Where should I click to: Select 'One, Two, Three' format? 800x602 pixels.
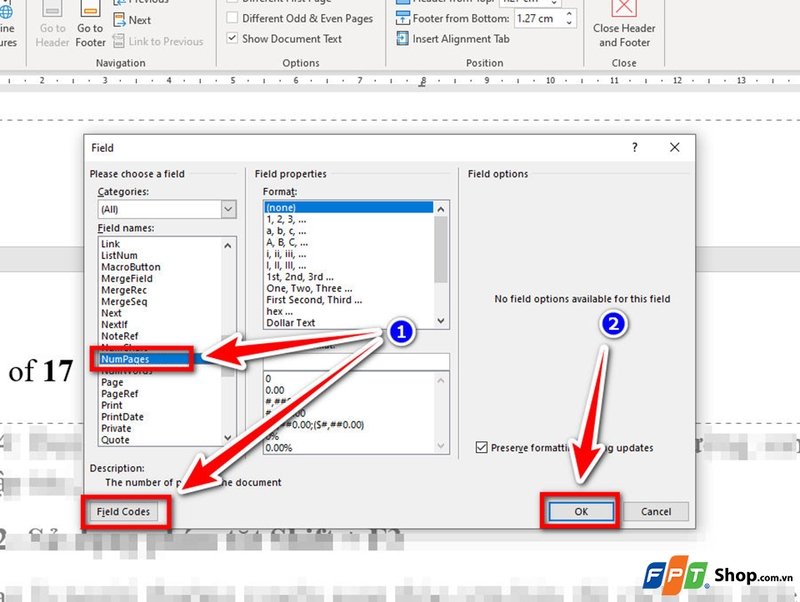pos(313,288)
